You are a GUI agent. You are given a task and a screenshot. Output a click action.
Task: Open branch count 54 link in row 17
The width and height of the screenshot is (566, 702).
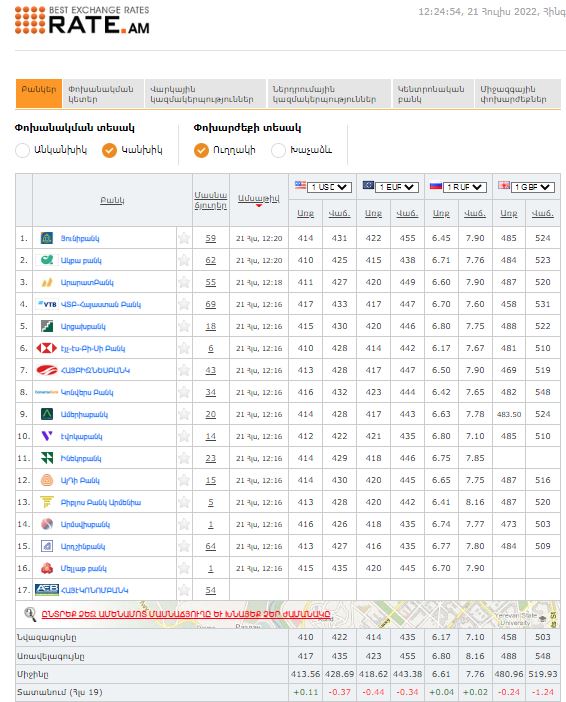pyautogui.click(x=210, y=591)
